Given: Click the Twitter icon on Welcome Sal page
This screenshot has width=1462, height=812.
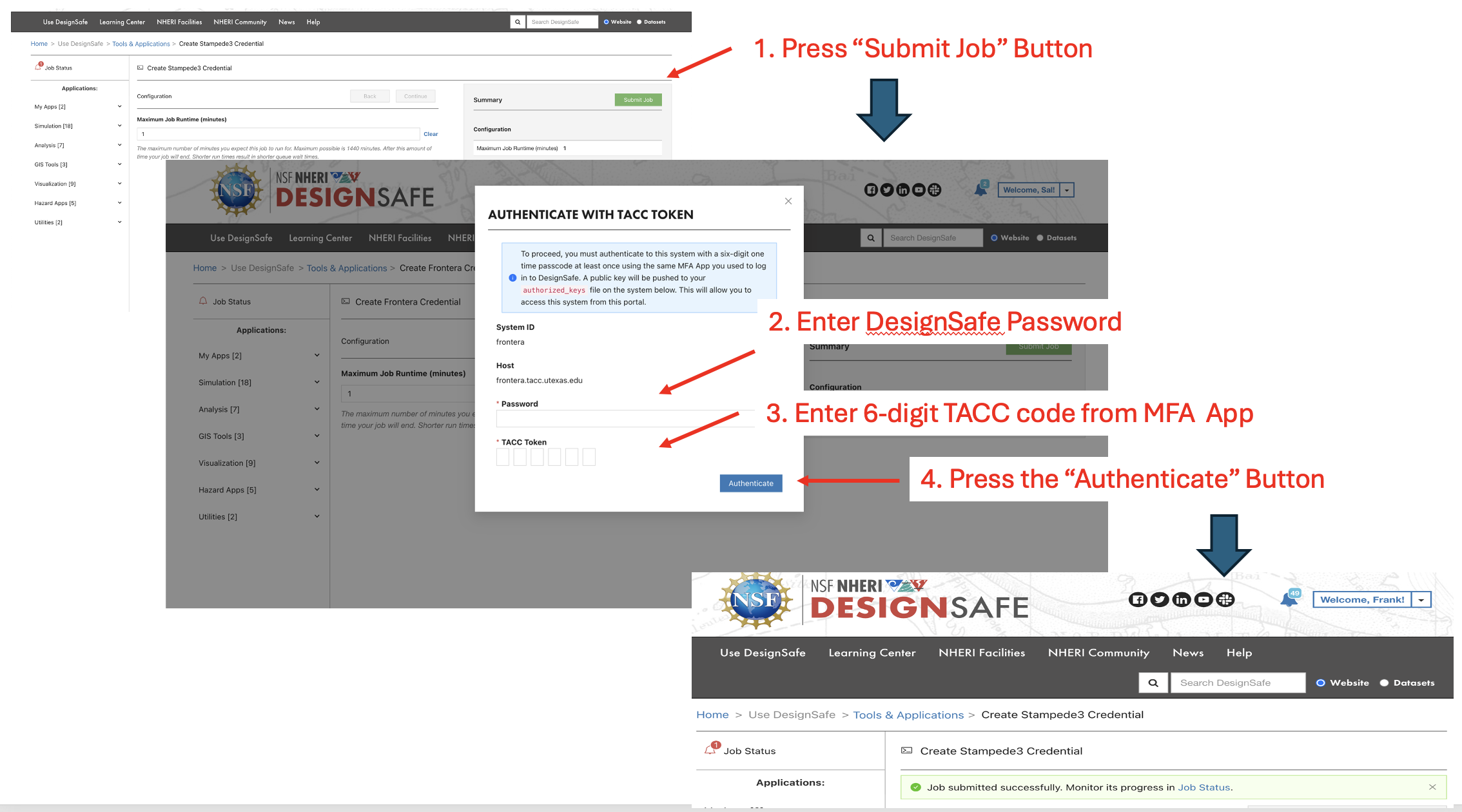Looking at the screenshot, I should [x=887, y=190].
